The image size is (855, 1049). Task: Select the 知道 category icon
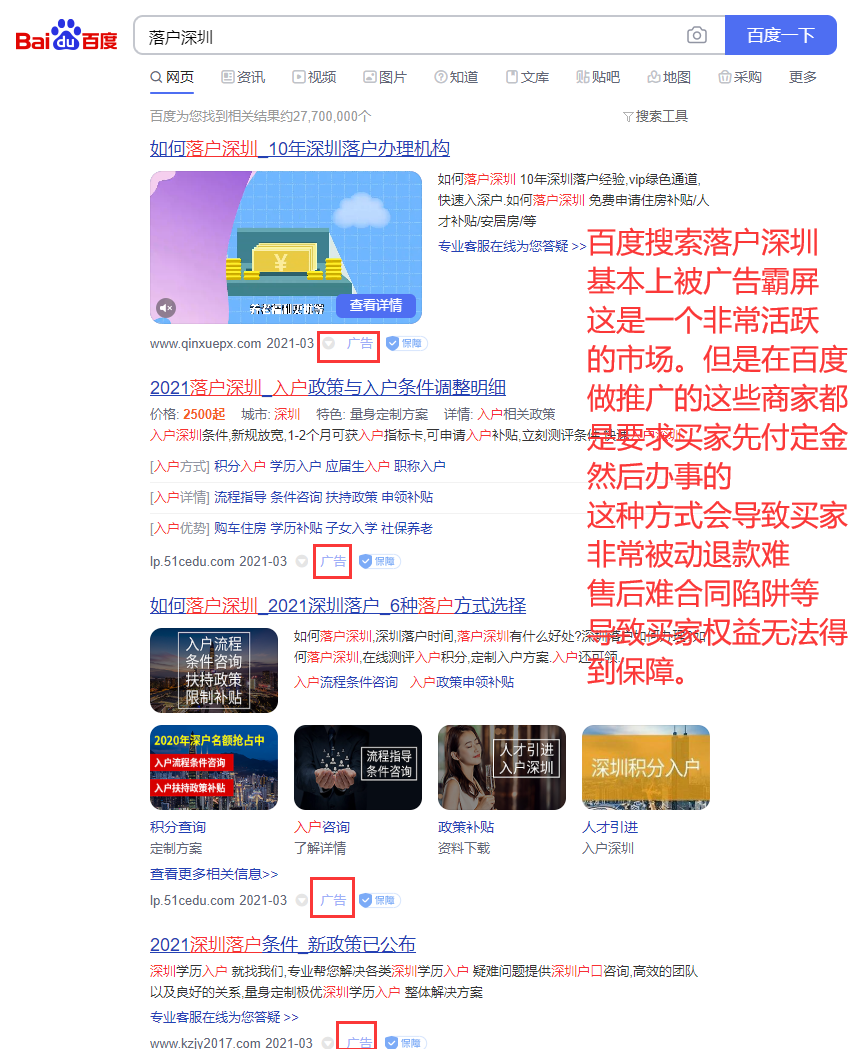(x=441, y=77)
